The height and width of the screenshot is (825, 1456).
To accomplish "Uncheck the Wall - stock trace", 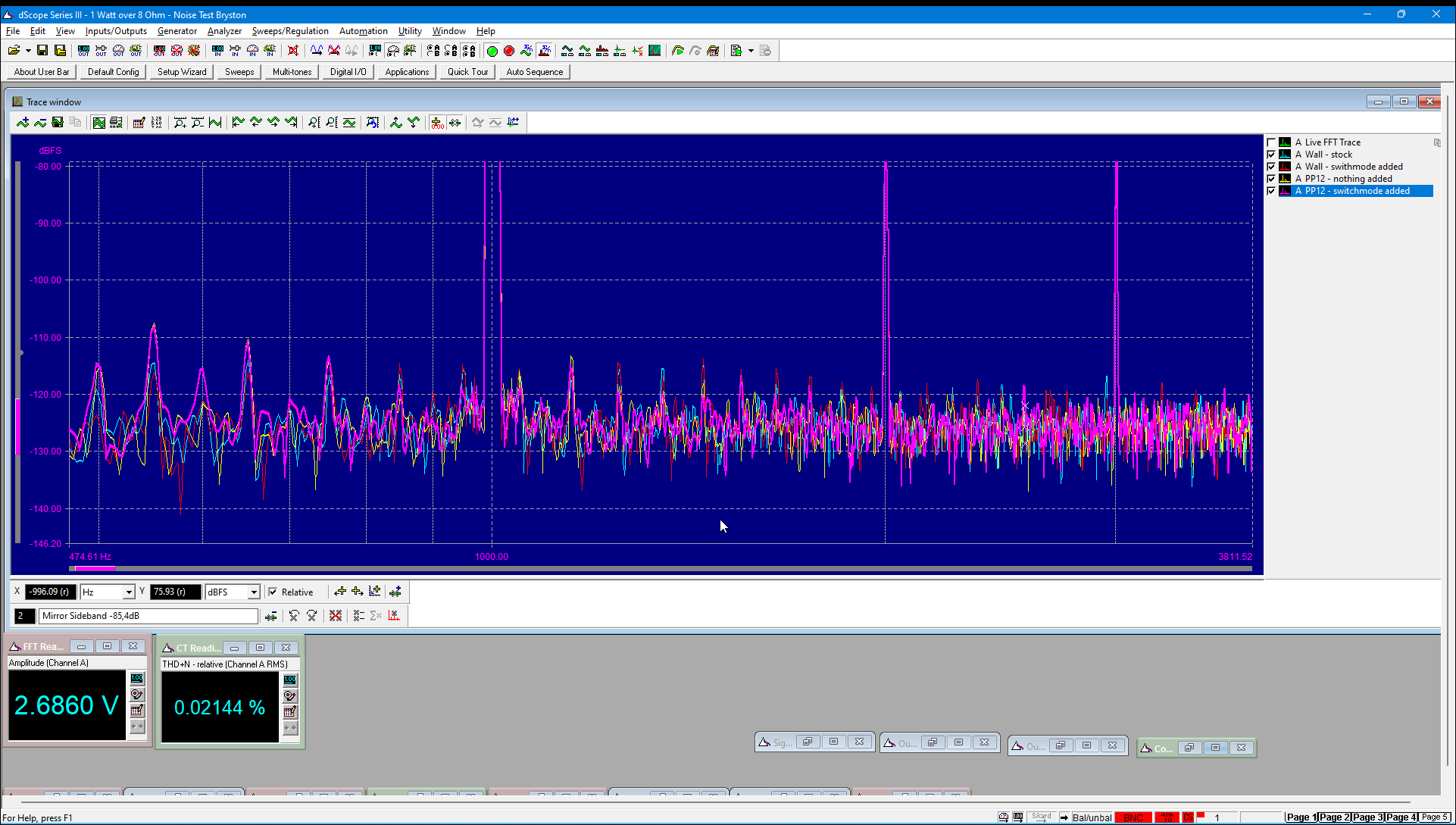I will pos(1271,155).
